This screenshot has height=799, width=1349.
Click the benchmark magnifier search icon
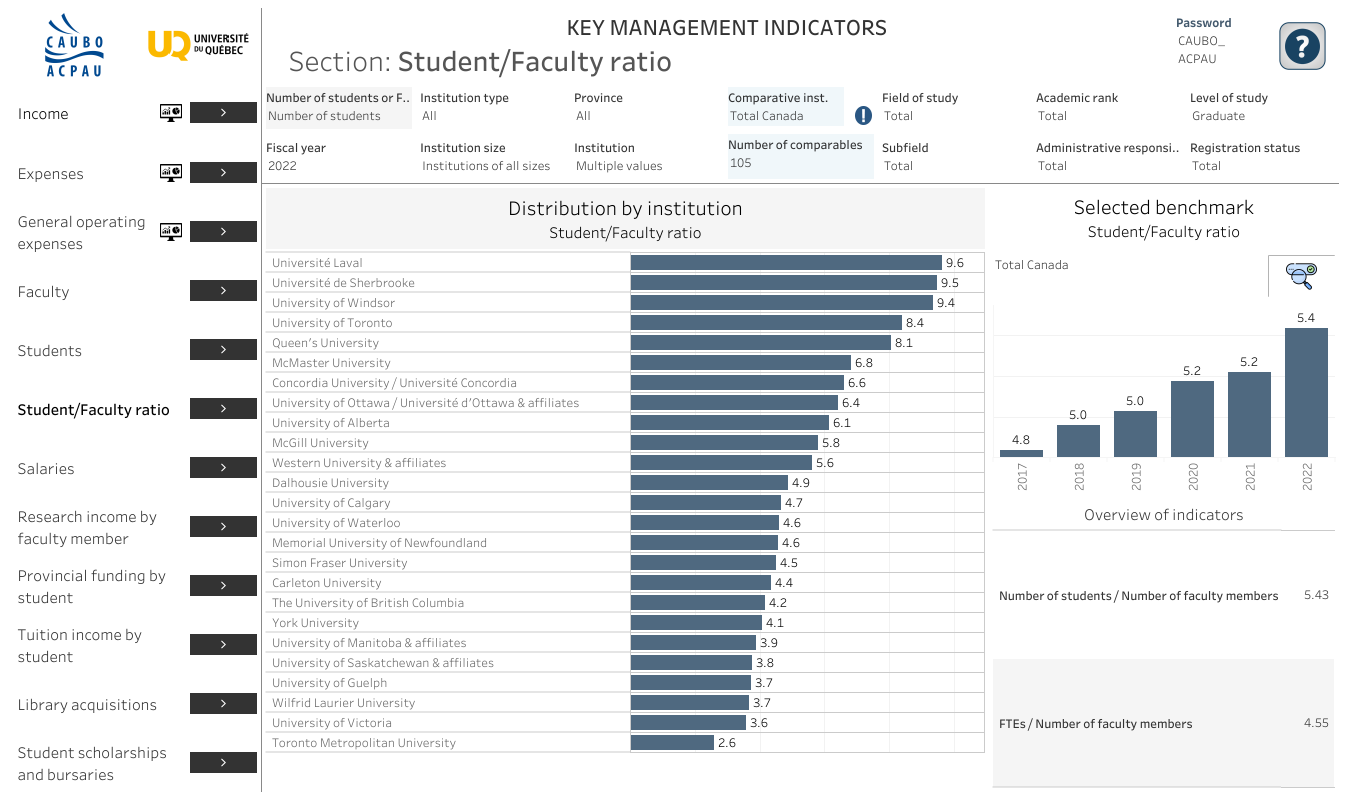coord(1301,276)
